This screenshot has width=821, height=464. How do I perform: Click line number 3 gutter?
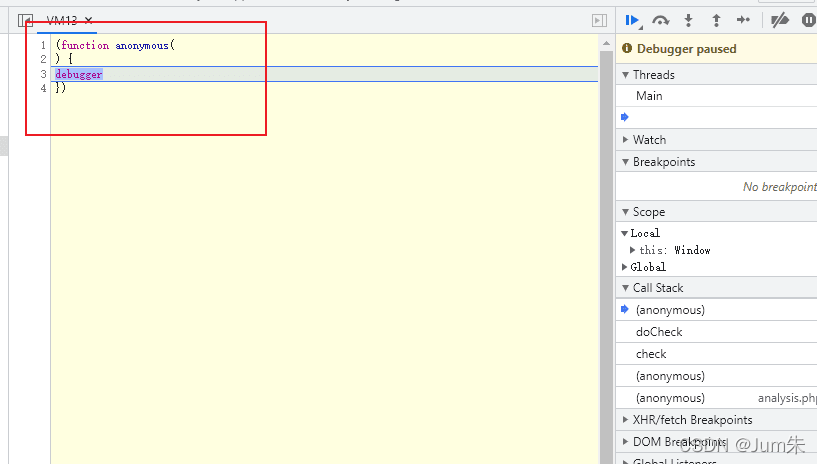(x=43, y=74)
